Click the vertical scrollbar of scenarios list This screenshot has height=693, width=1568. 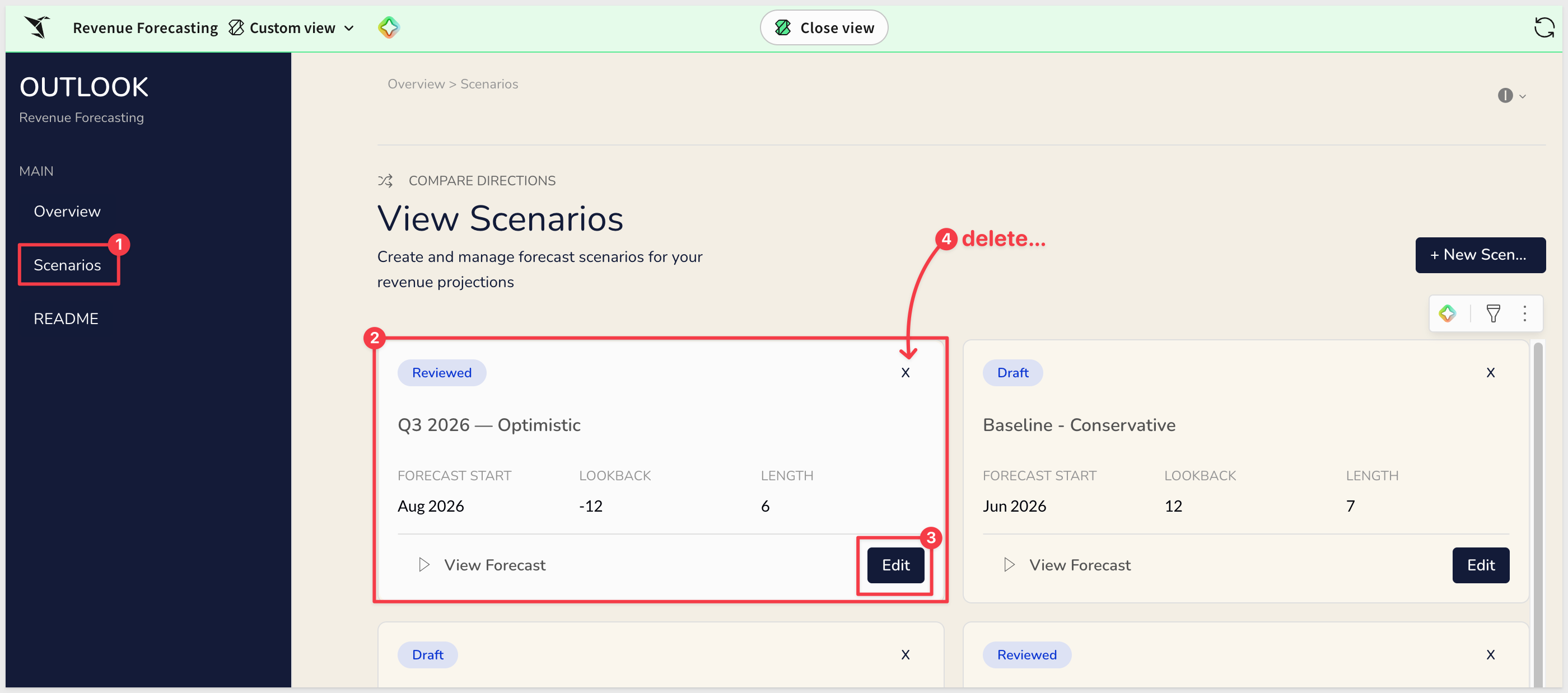[x=1538, y=514]
